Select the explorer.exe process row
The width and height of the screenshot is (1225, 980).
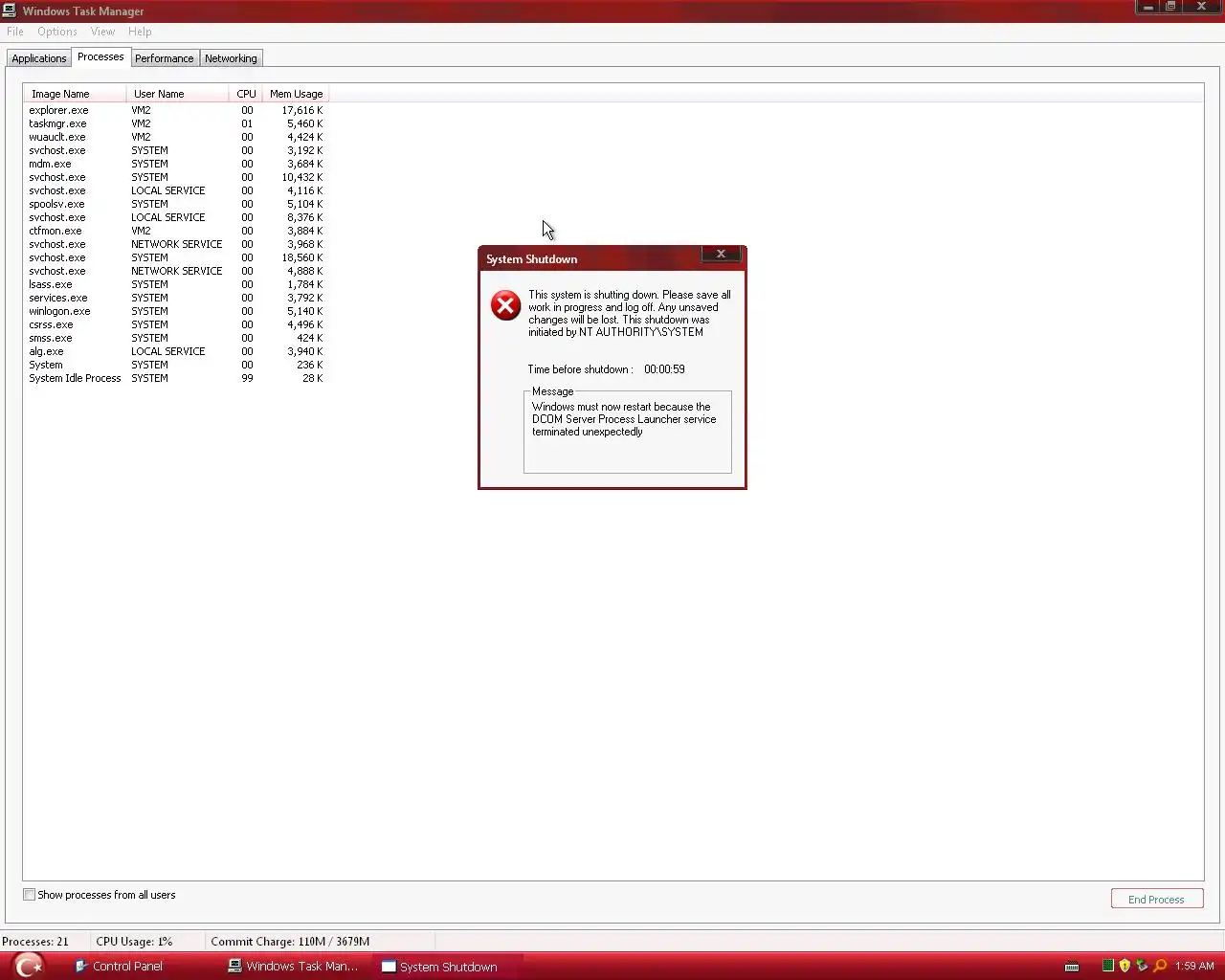tap(176, 110)
